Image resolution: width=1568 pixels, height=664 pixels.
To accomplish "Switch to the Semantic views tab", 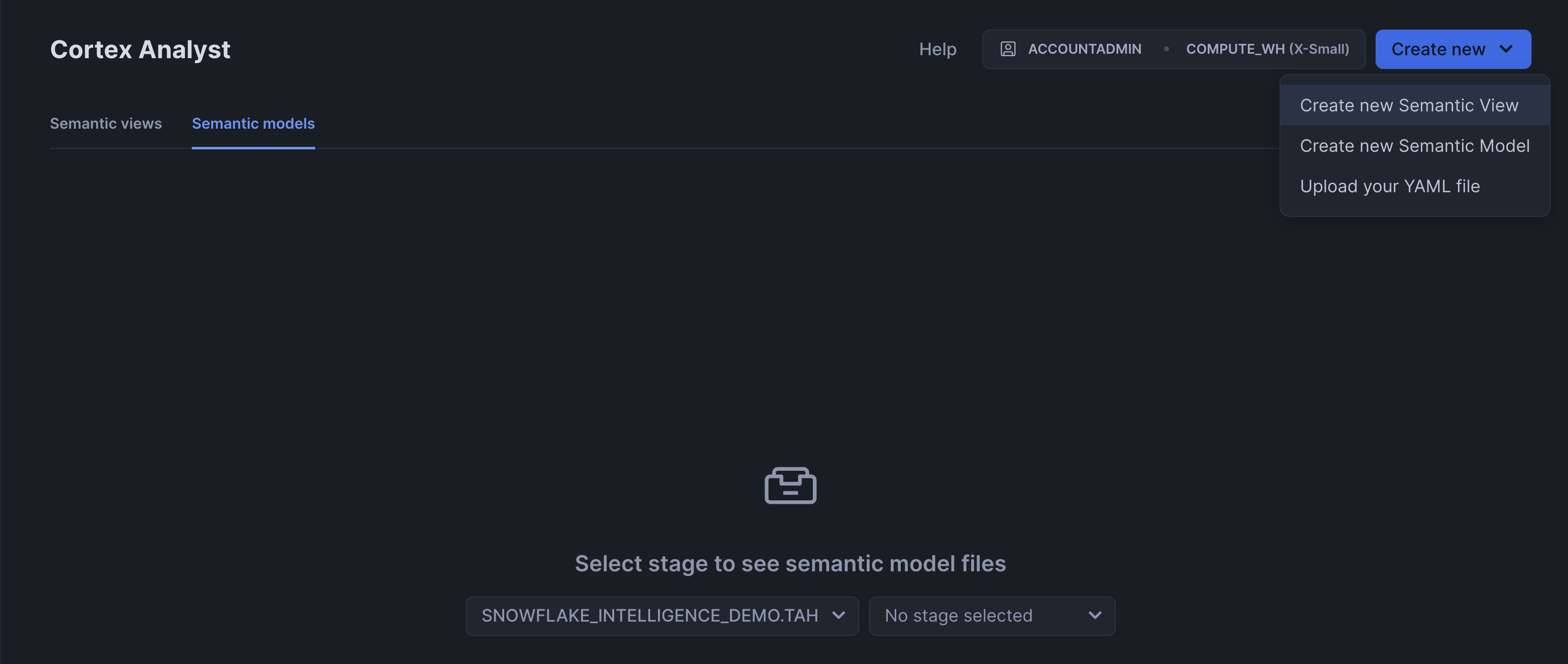I will coord(106,124).
